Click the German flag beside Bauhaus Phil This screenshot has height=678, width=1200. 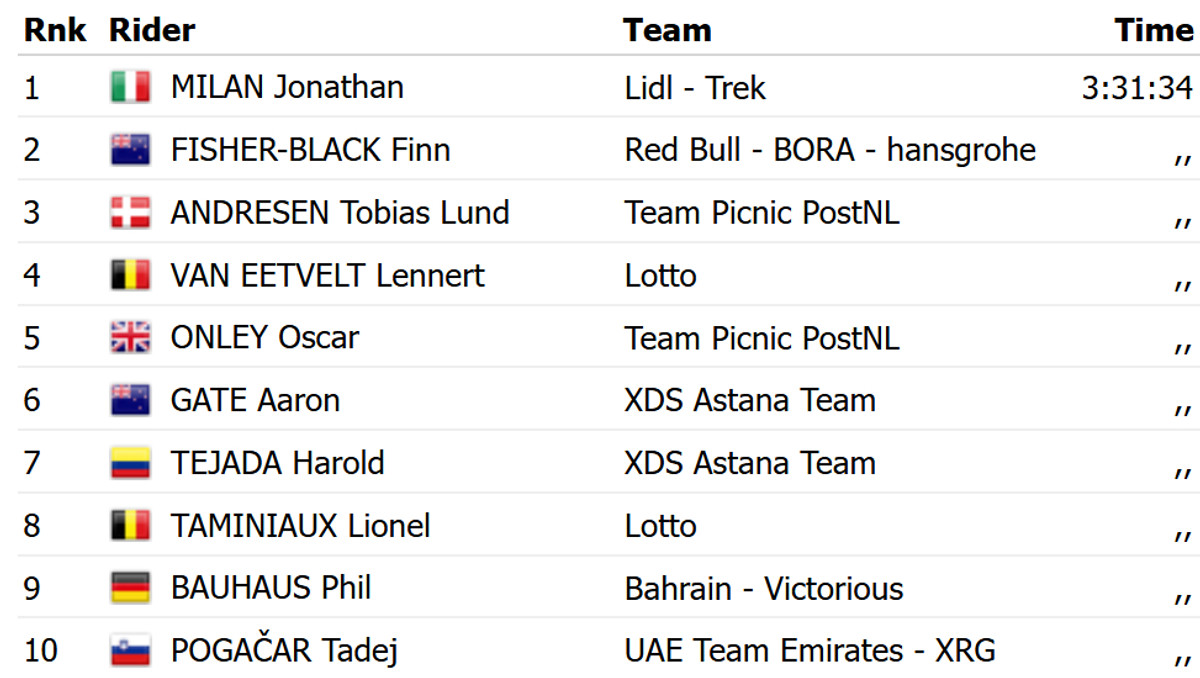[130, 588]
